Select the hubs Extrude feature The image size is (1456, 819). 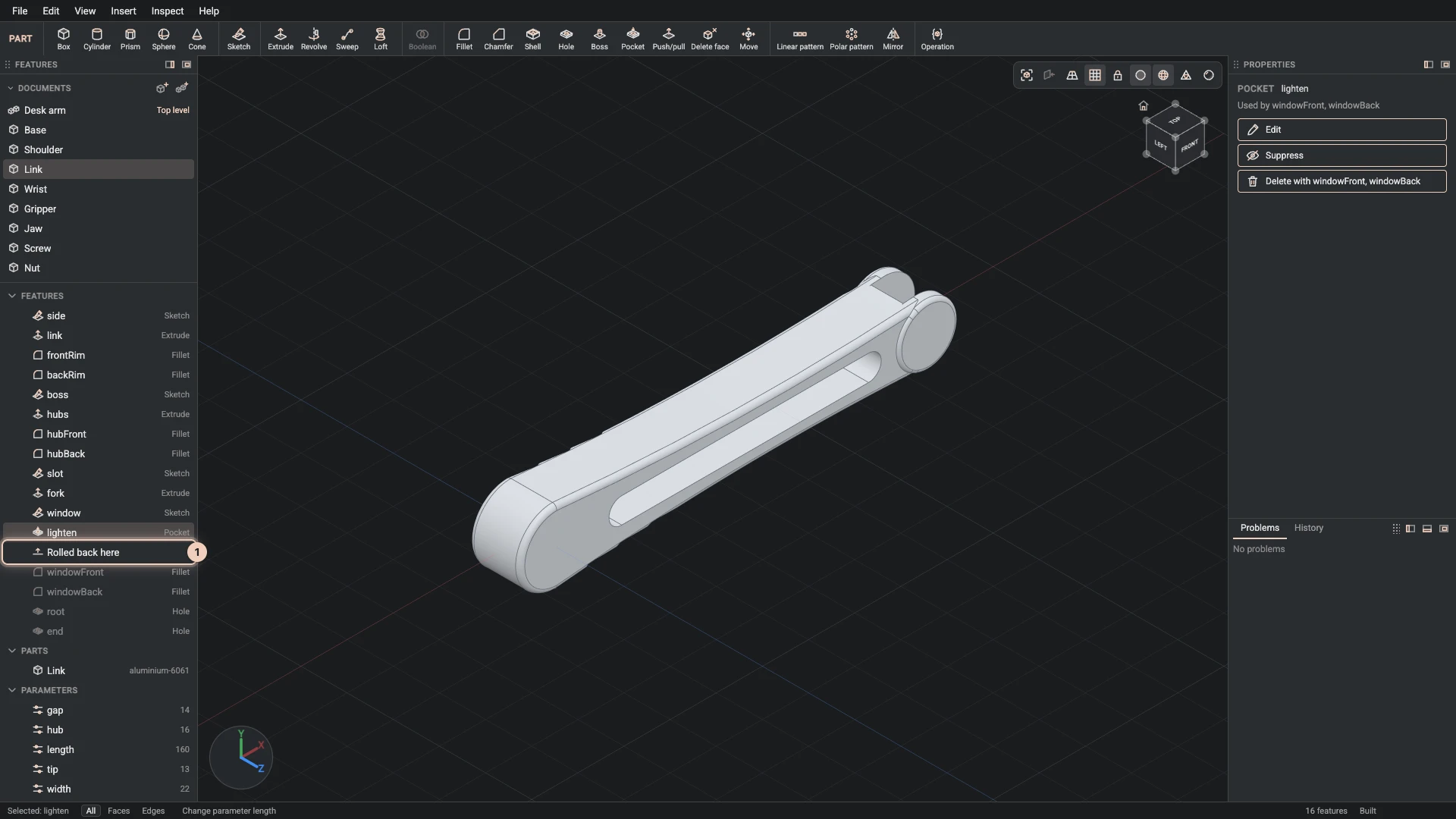99,414
